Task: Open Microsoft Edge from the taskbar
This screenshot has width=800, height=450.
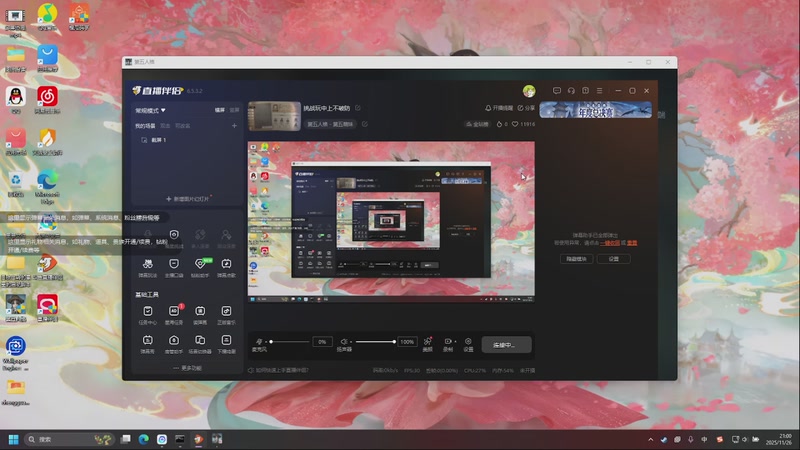Action: point(144,439)
